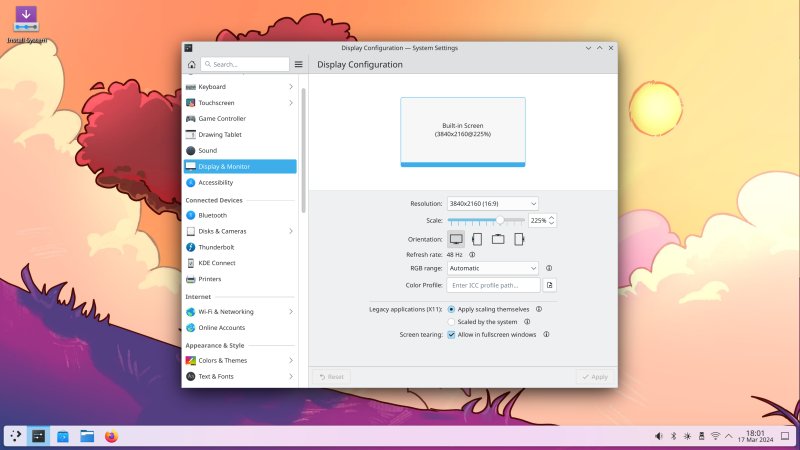Screen dimensions: 800x450
Task: Open Bluetooth tray icon
Action: (x=673, y=436)
